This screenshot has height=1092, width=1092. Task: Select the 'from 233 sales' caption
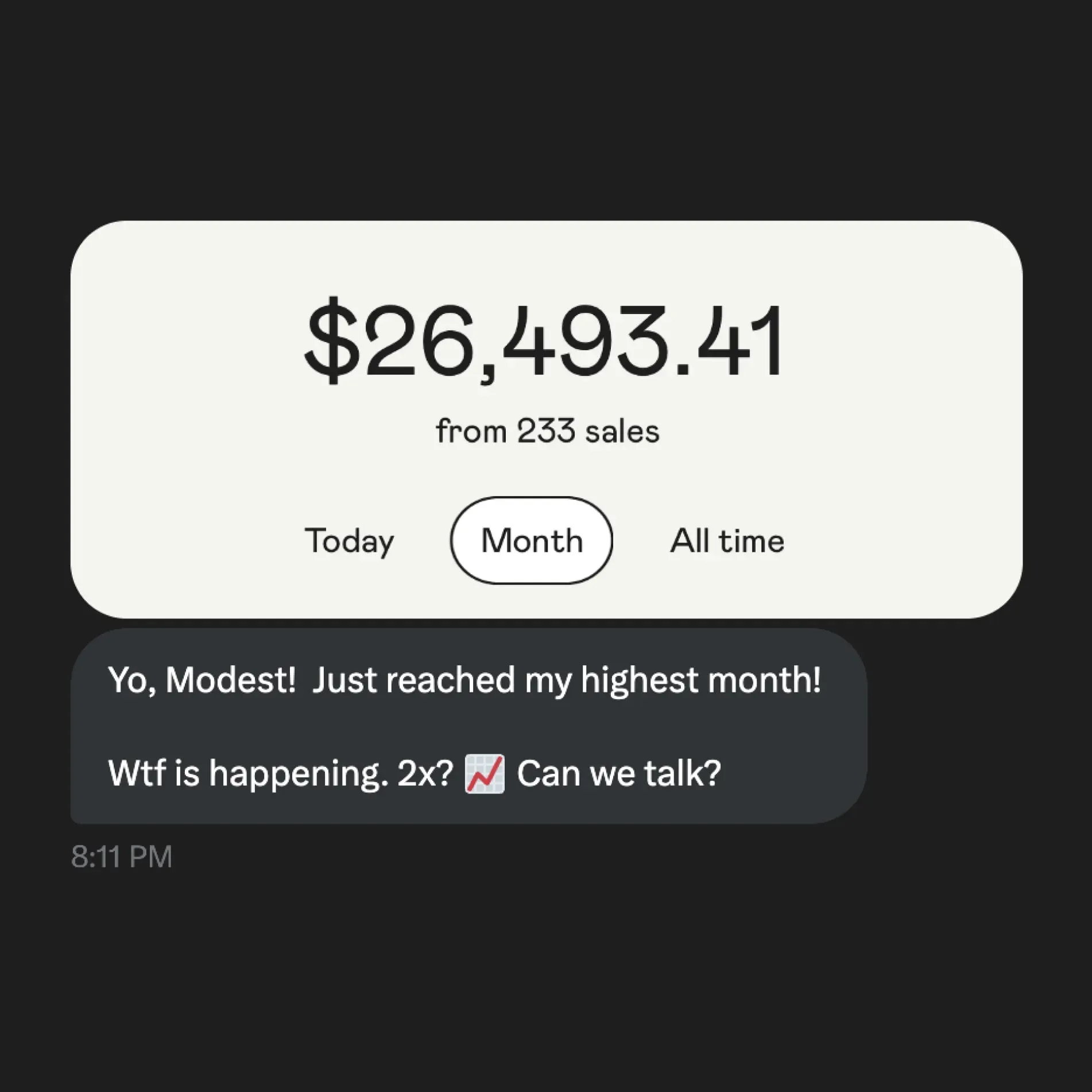pyautogui.click(x=547, y=431)
